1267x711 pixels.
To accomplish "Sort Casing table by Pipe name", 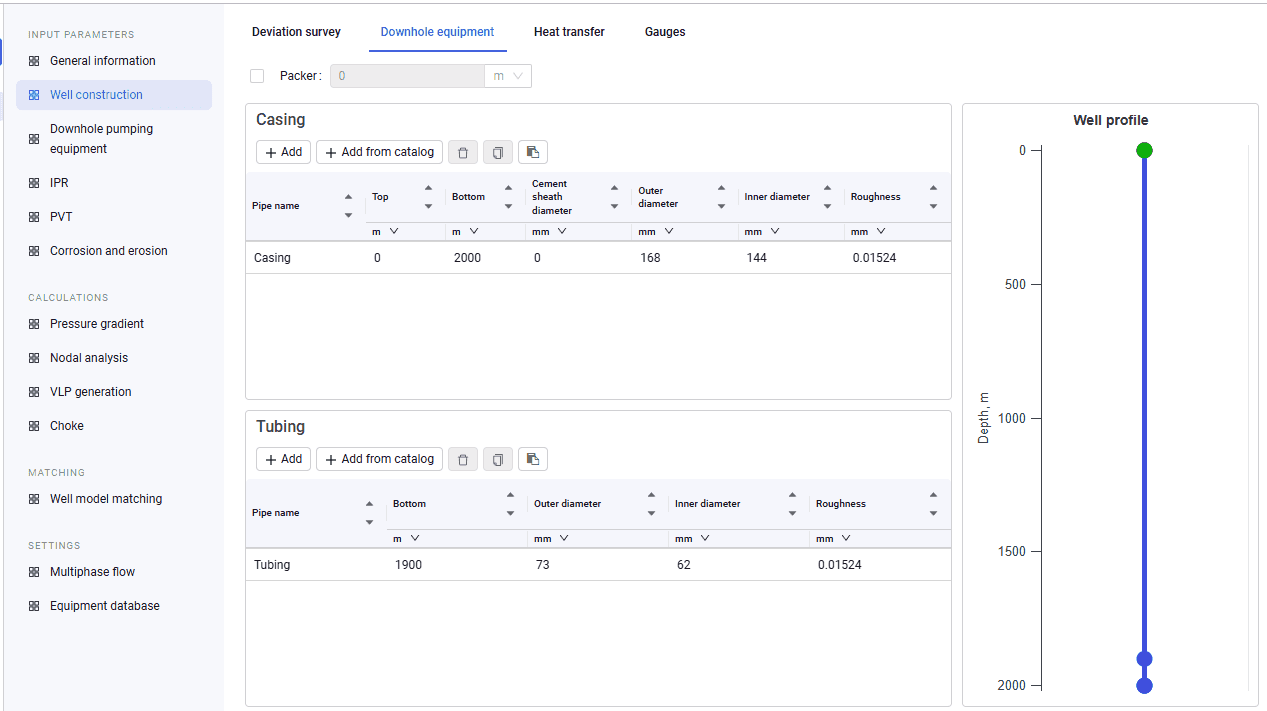I will (x=348, y=206).
